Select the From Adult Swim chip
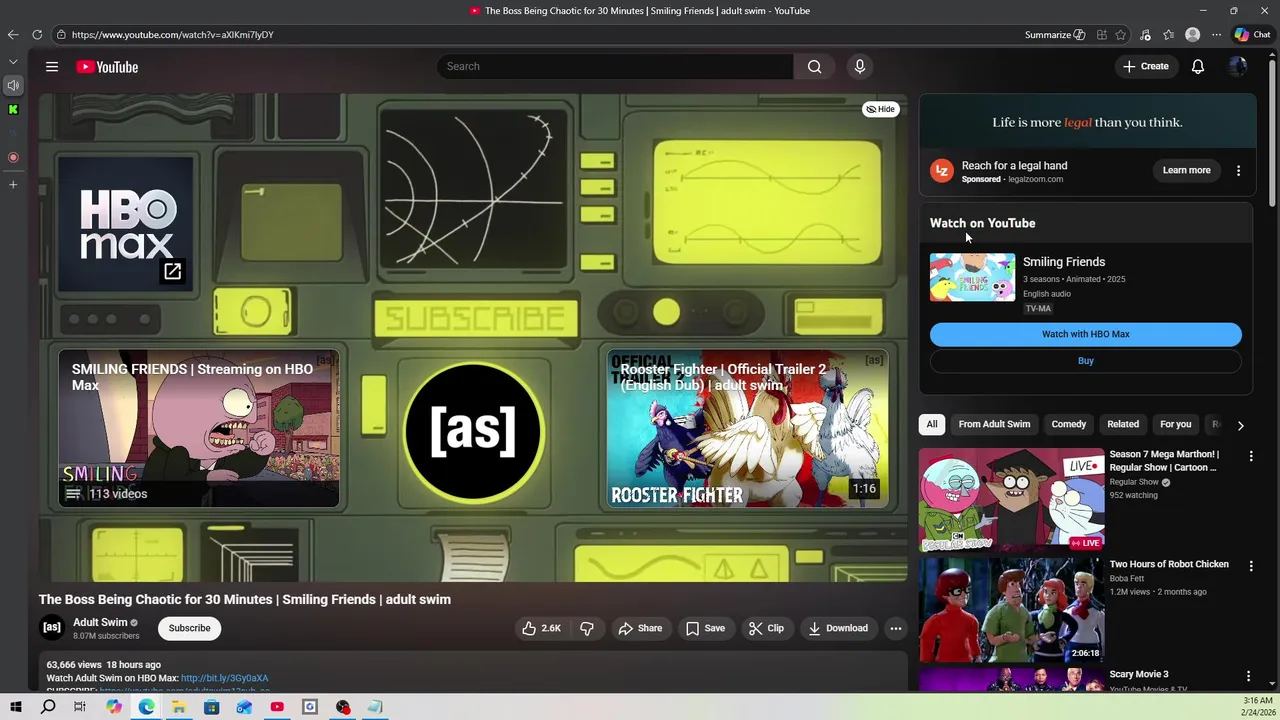 point(994,424)
